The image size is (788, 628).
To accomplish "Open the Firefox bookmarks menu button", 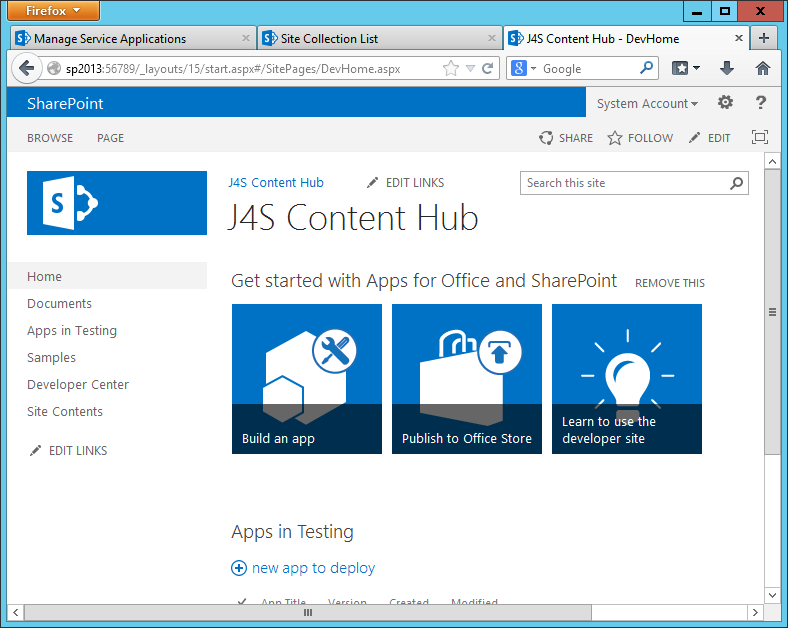I will click(x=686, y=68).
